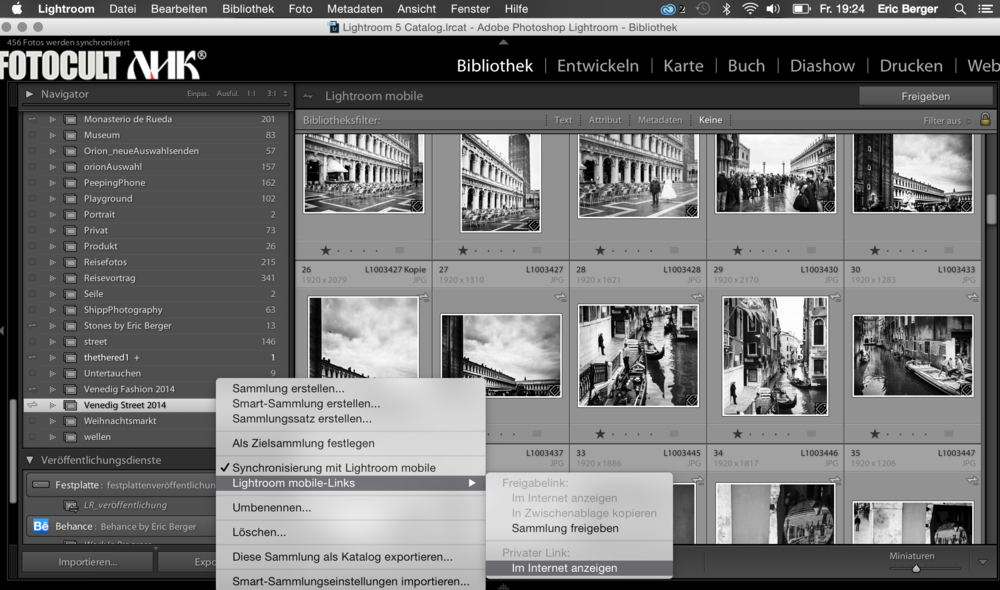Expand the street collection
The image size is (1000, 590).
[52, 342]
